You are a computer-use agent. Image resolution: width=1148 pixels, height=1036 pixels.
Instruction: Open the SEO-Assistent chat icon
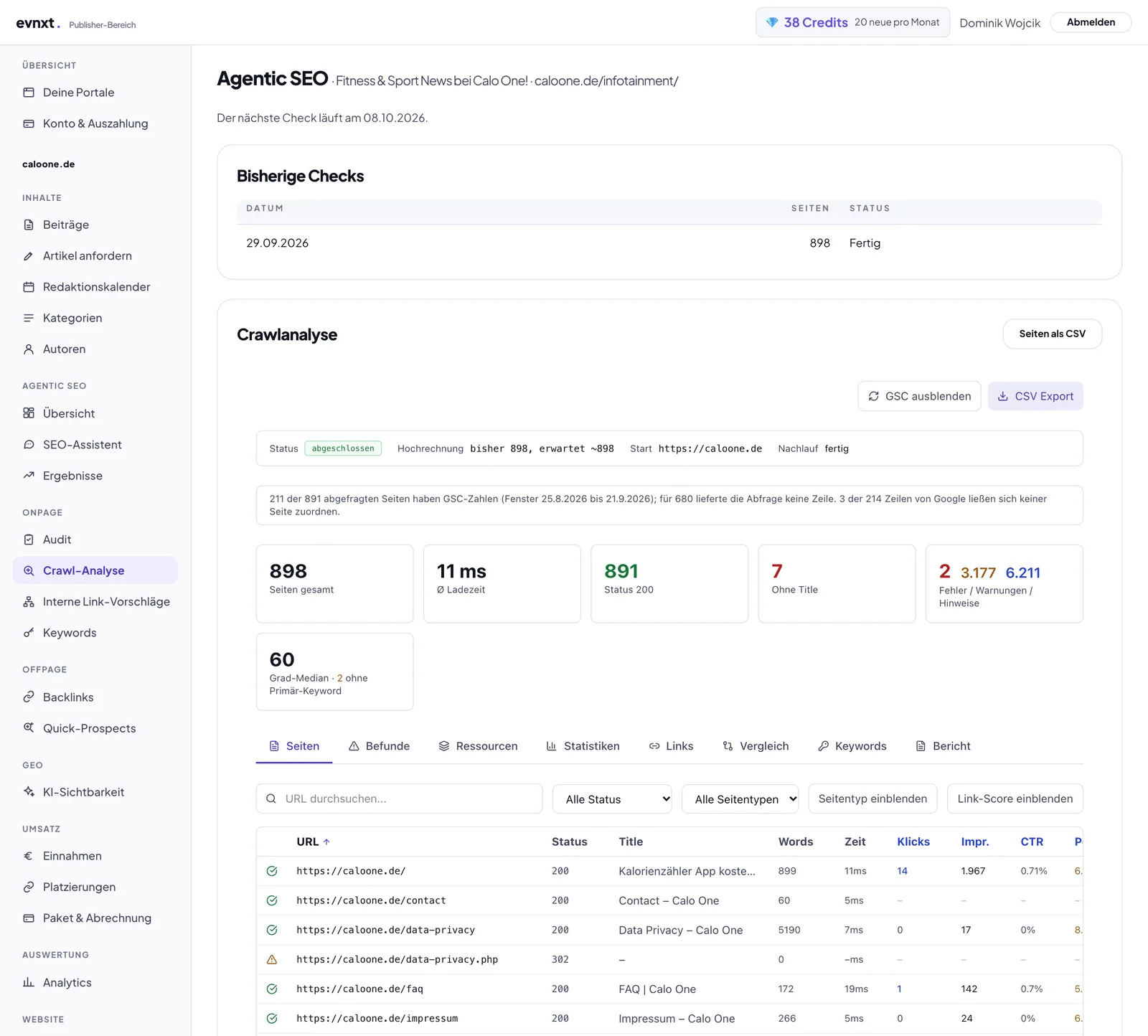[29, 445]
